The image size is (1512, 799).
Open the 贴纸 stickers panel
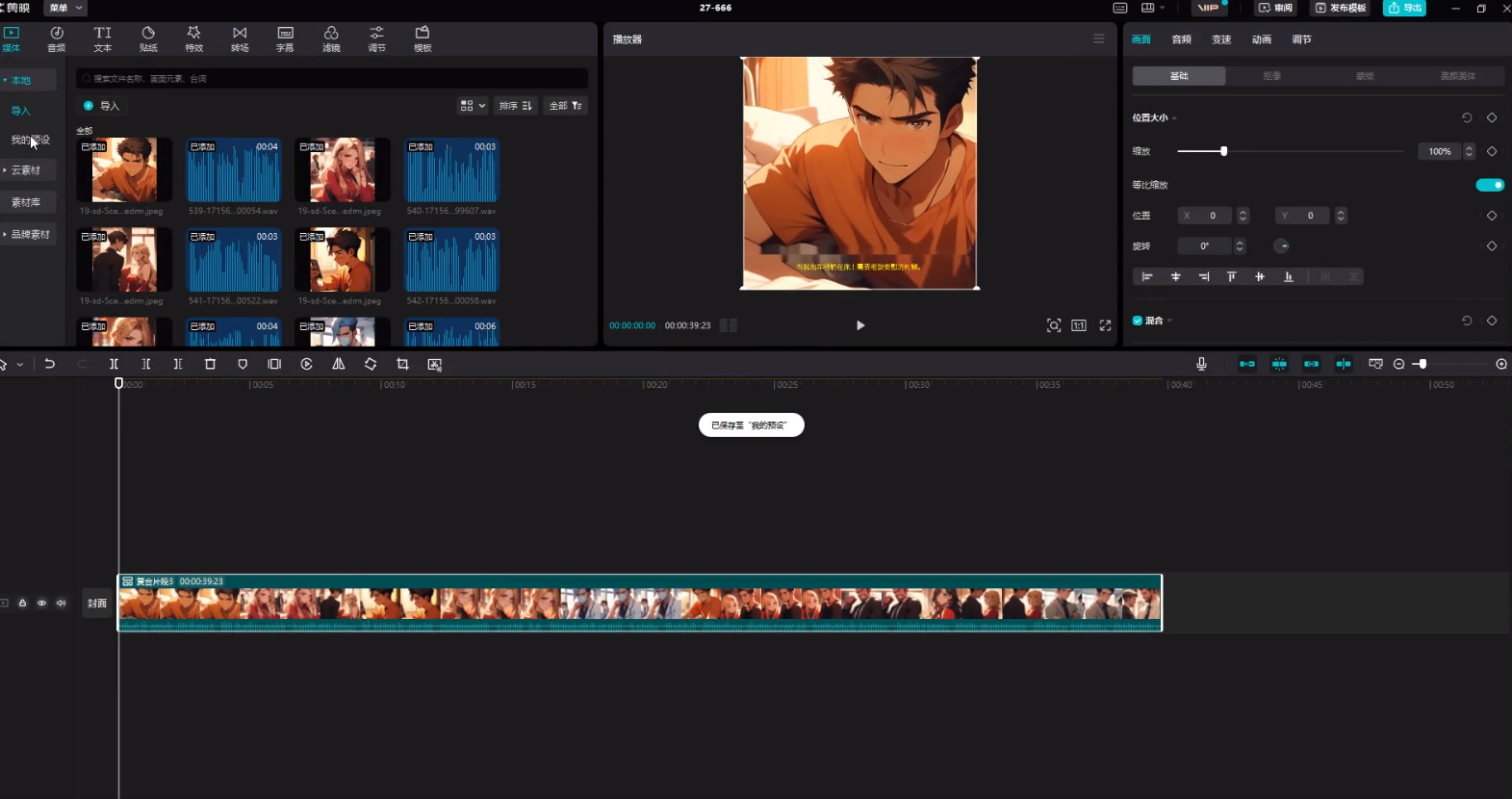[x=148, y=39]
